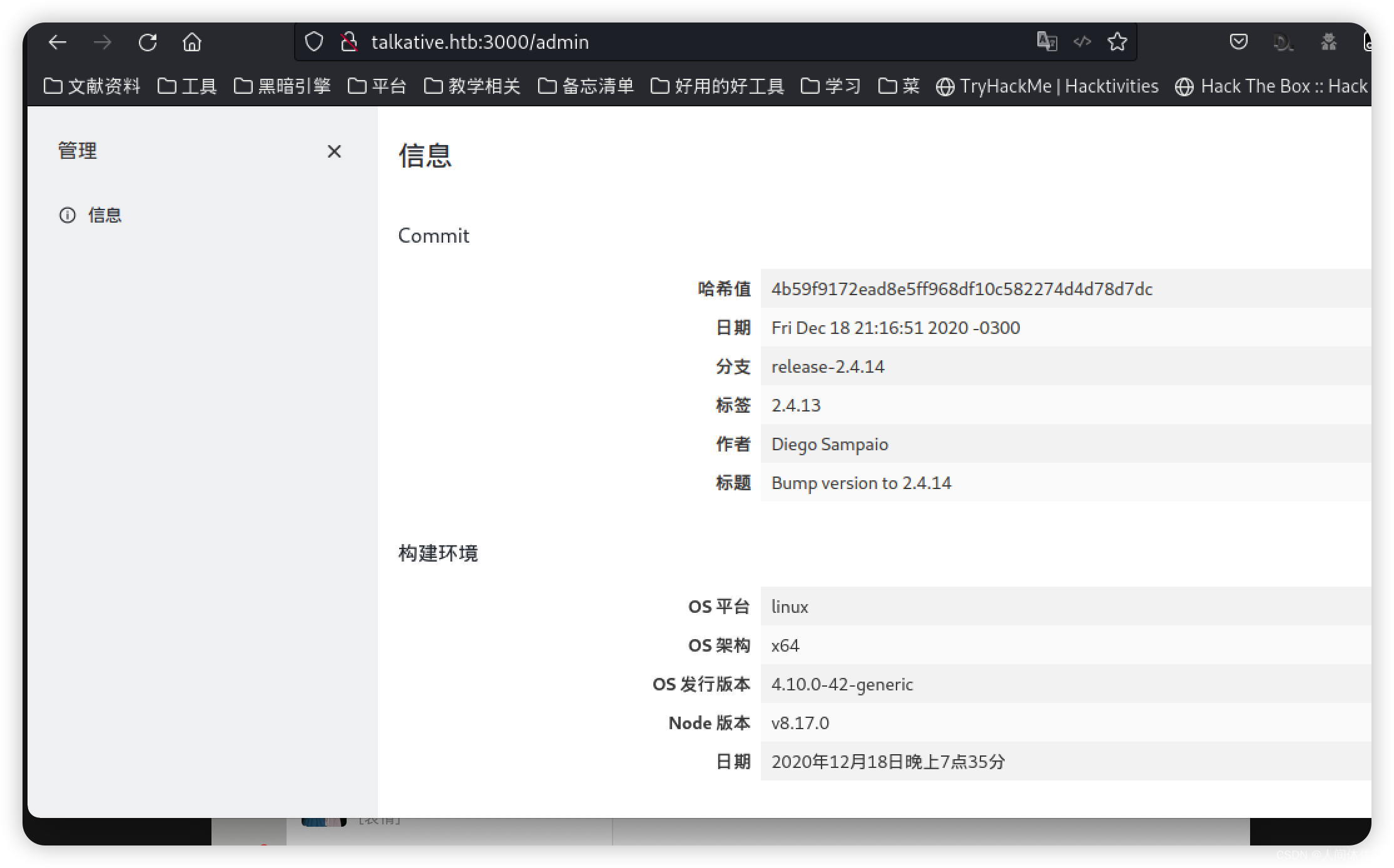The height and width of the screenshot is (868, 1394).
Task: Click the commit date Fri Dec 18 2020
Action: point(895,328)
